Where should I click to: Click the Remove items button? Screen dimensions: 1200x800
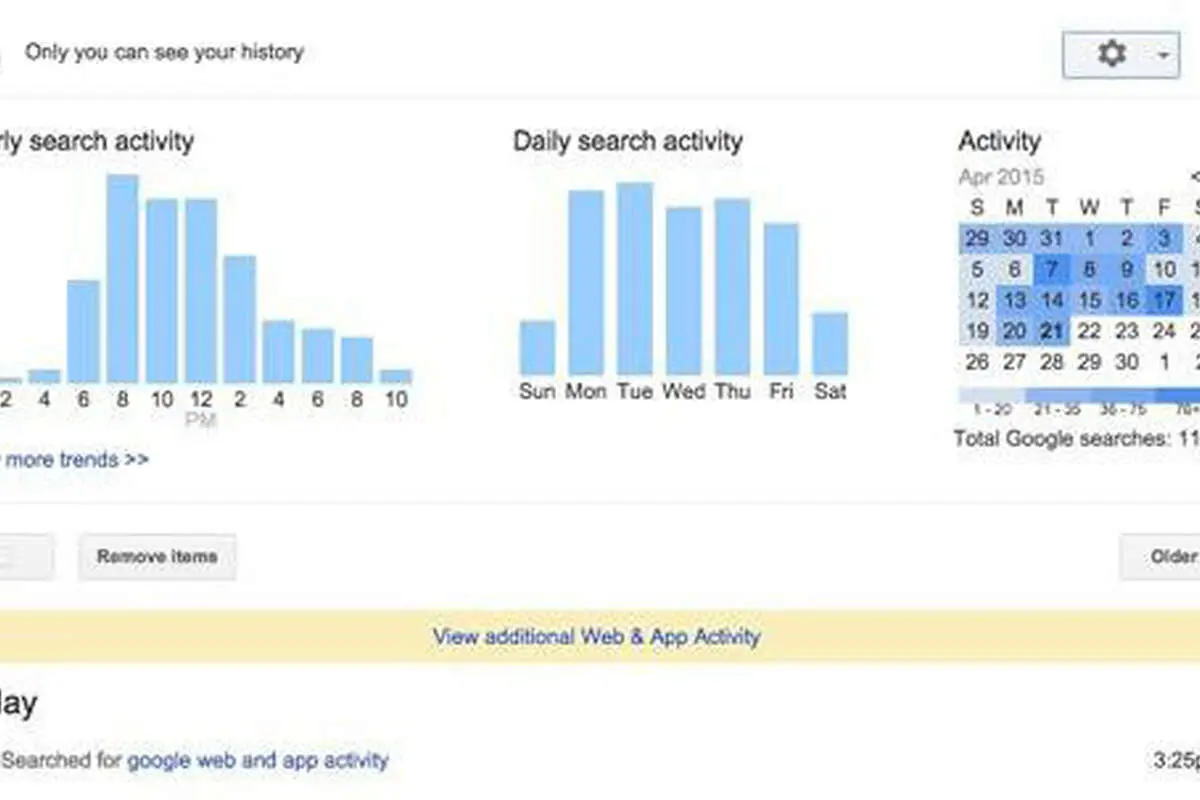click(157, 557)
